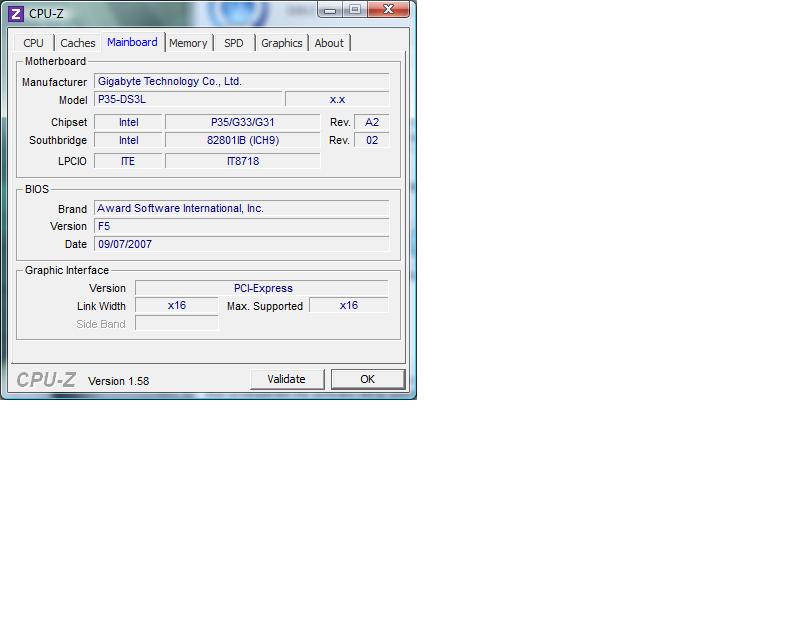Click the Graphic Interface Version PCI-Express field
The image size is (800, 635).
click(x=261, y=288)
